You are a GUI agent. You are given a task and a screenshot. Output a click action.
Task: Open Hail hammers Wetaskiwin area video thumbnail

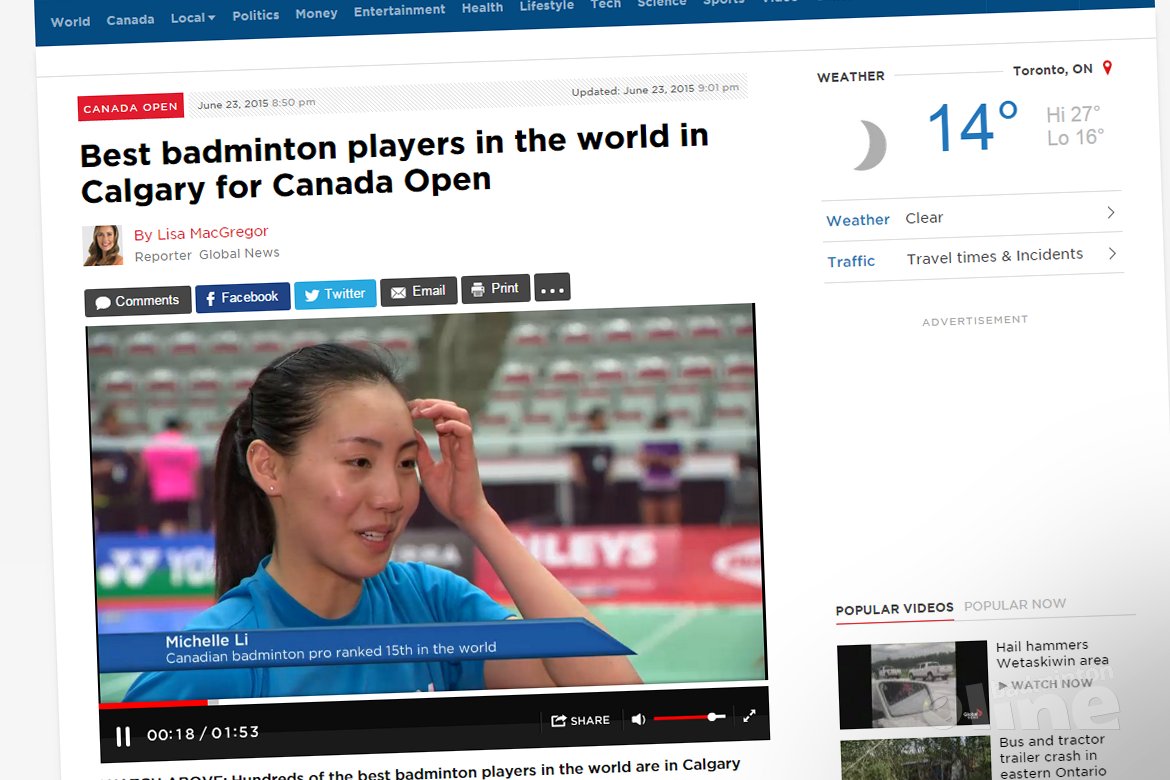(913, 684)
